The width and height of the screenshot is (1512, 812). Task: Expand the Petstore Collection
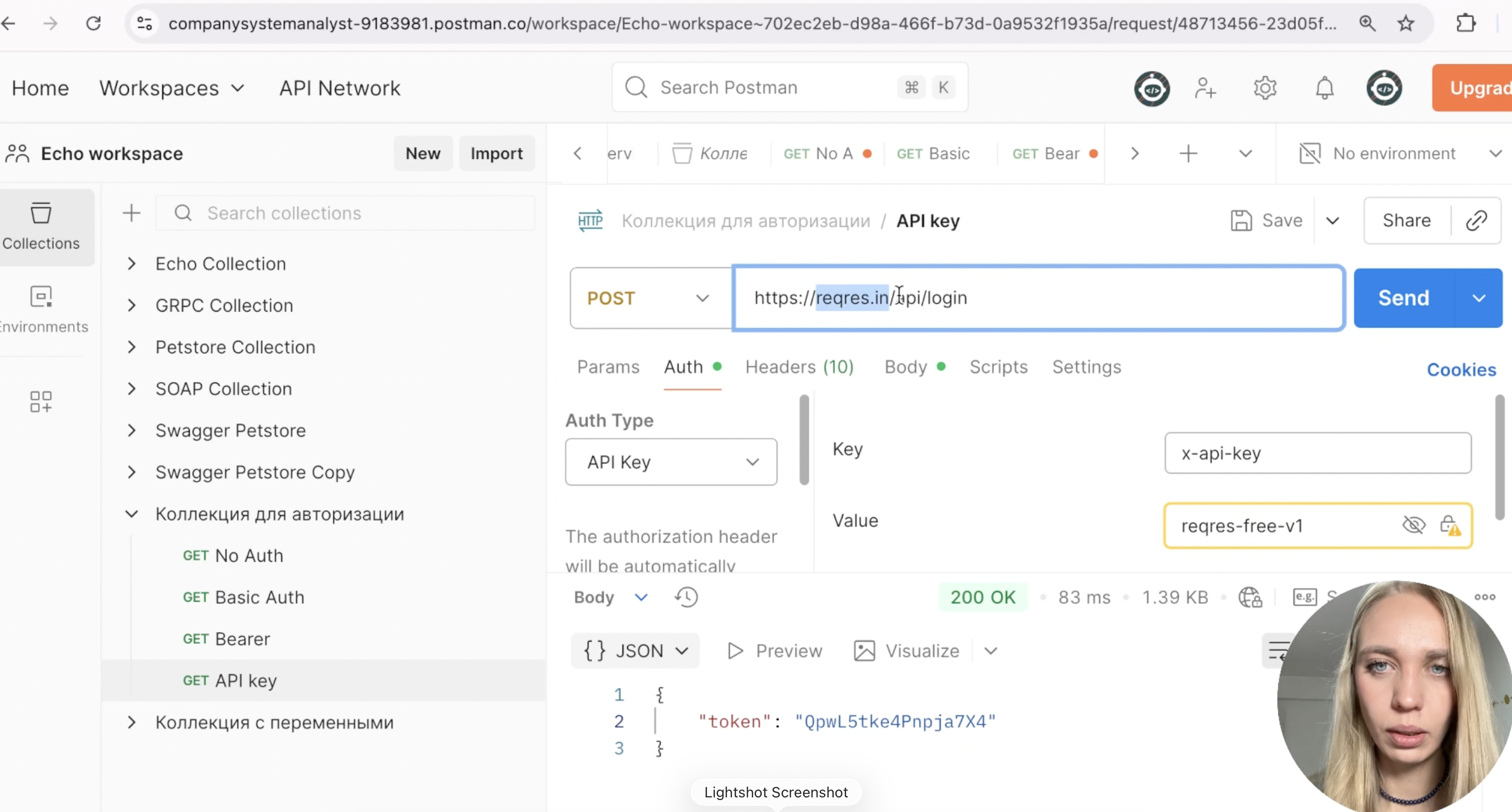coord(131,347)
